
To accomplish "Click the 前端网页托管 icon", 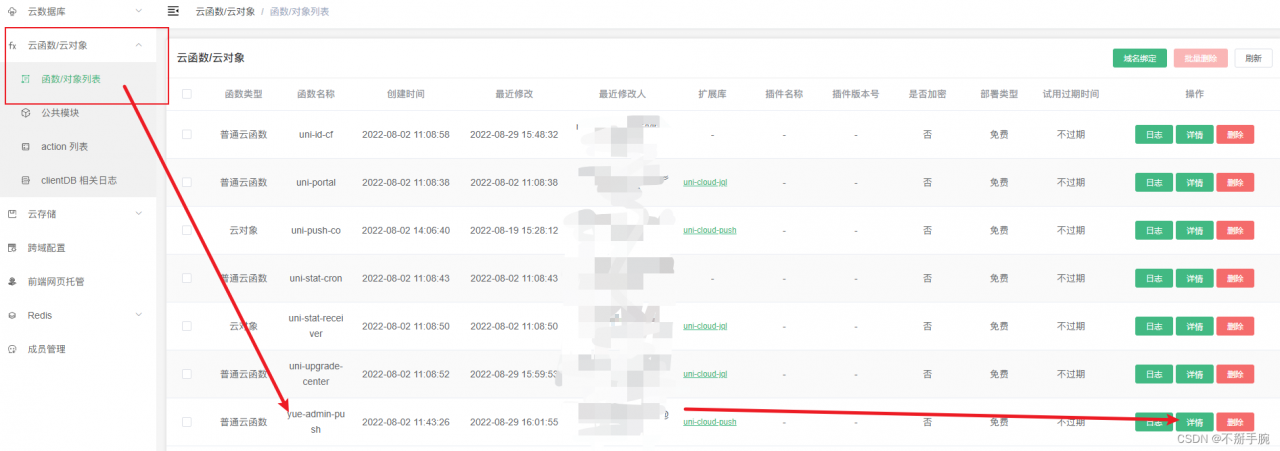I will 12,282.
